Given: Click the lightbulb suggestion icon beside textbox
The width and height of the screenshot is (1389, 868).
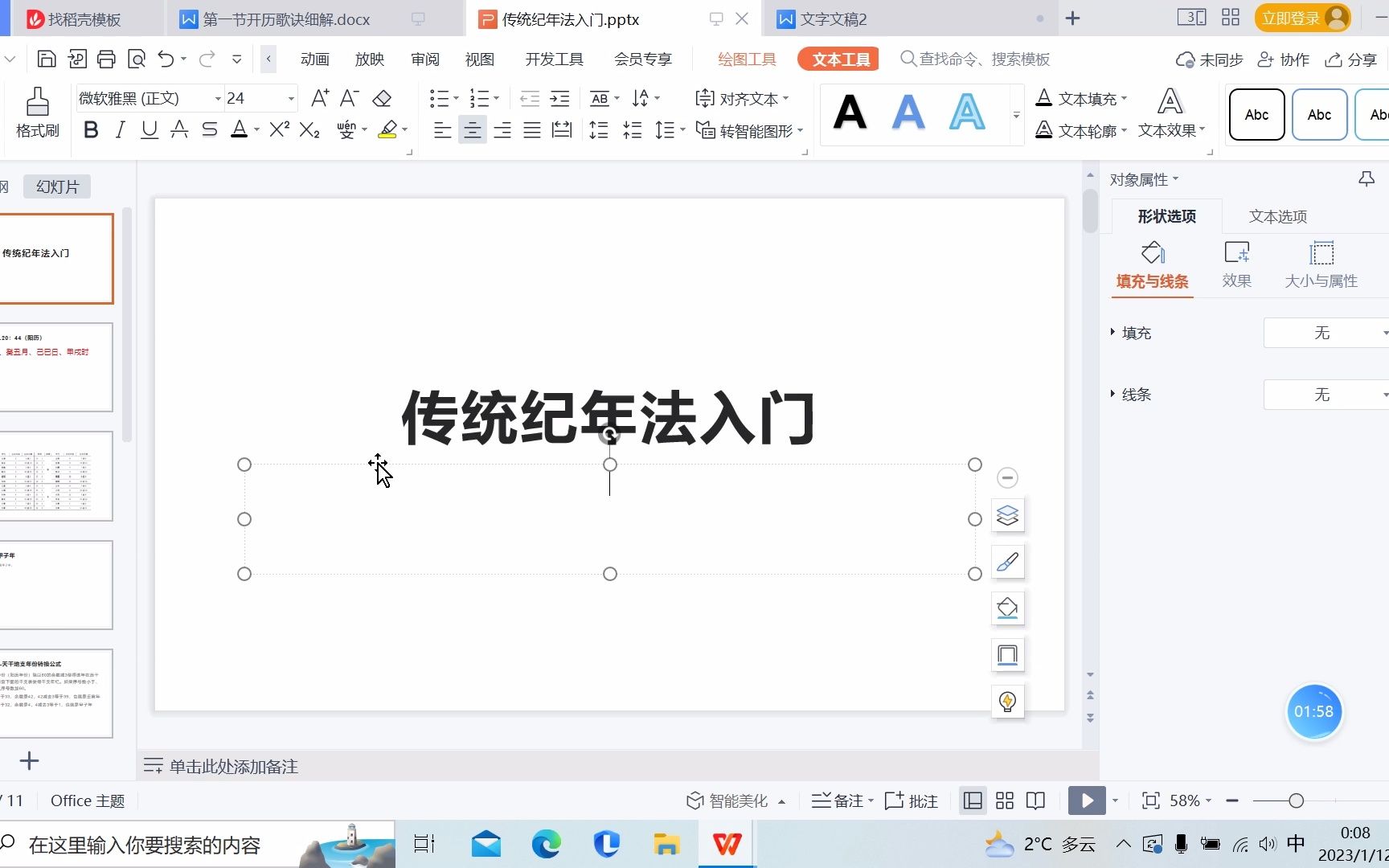Looking at the screenshot, I should tap(1007, 702).
